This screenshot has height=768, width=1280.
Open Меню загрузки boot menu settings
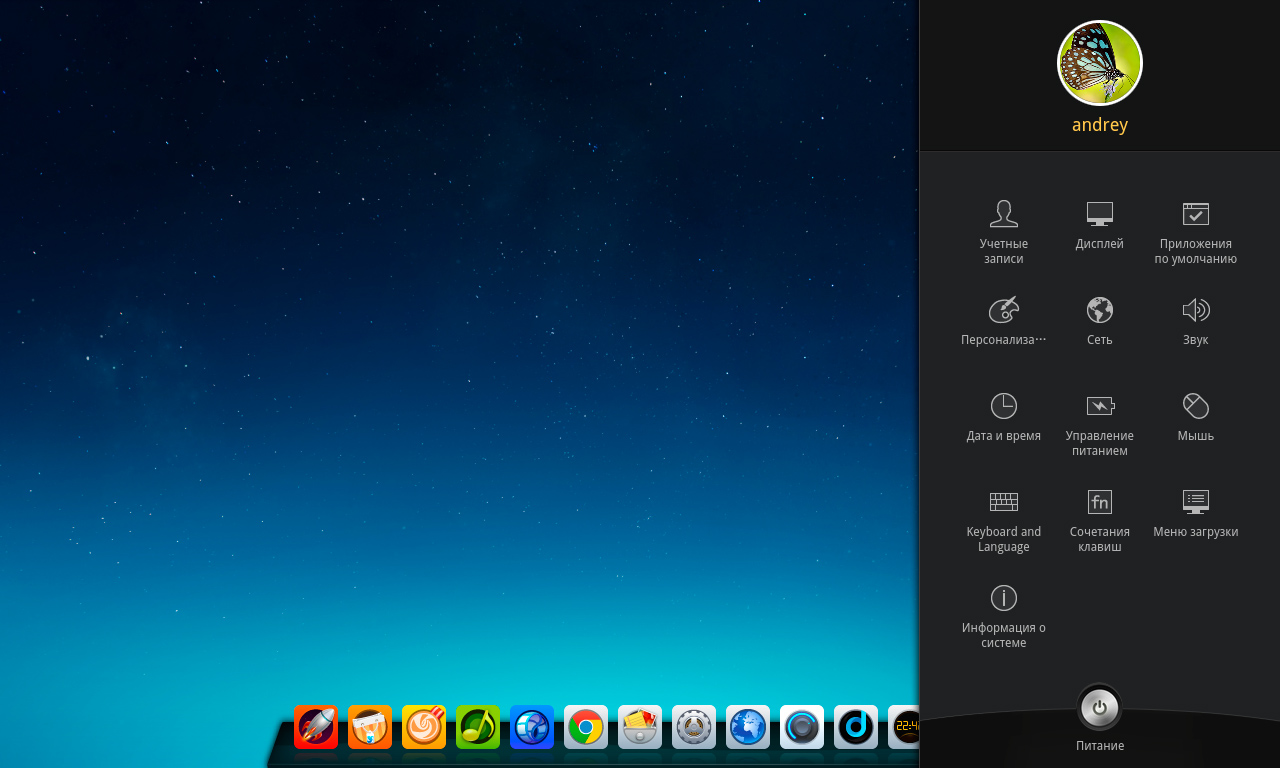tap(1195, 512)
